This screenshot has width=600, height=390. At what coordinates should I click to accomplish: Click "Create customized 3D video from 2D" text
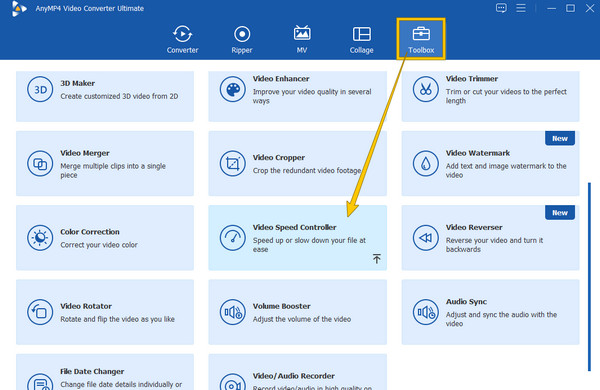coord(119,96)
